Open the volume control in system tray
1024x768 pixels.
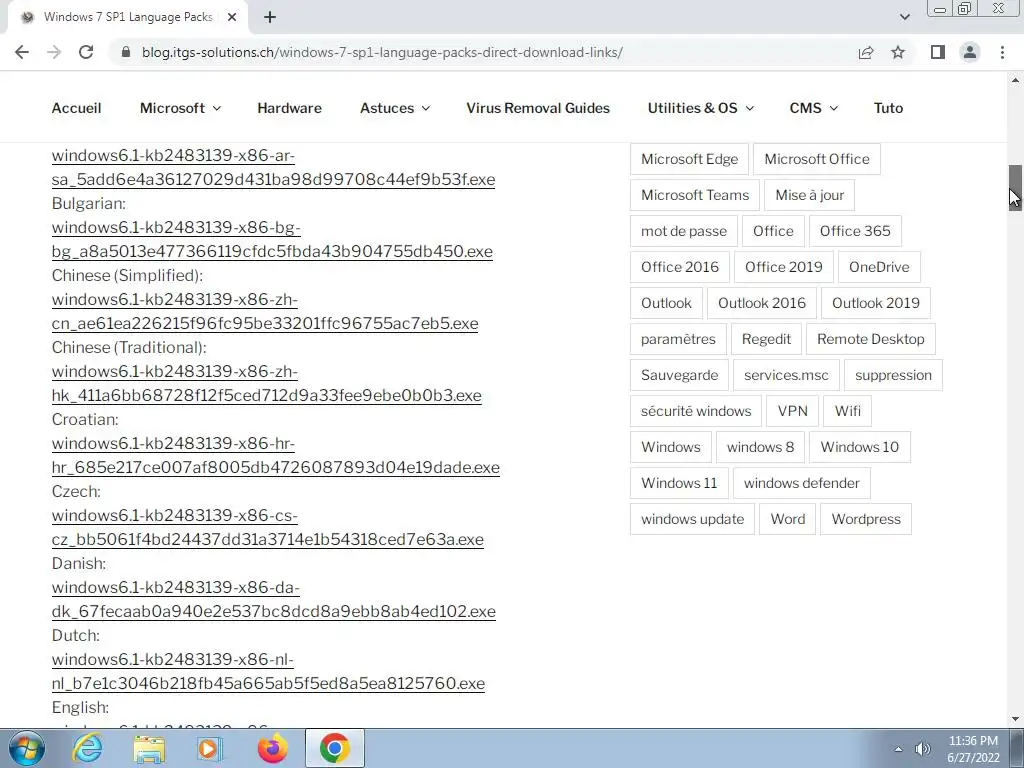[x=922, y=749]
